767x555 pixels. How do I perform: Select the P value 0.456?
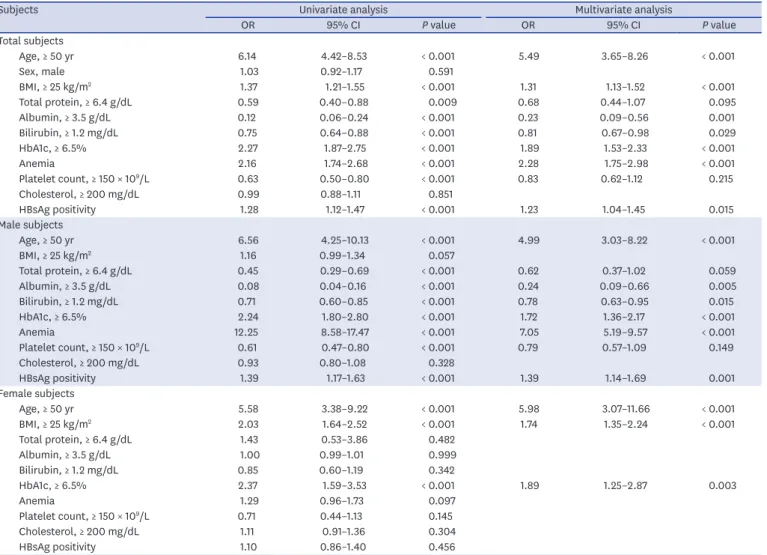tap(442, 547)
